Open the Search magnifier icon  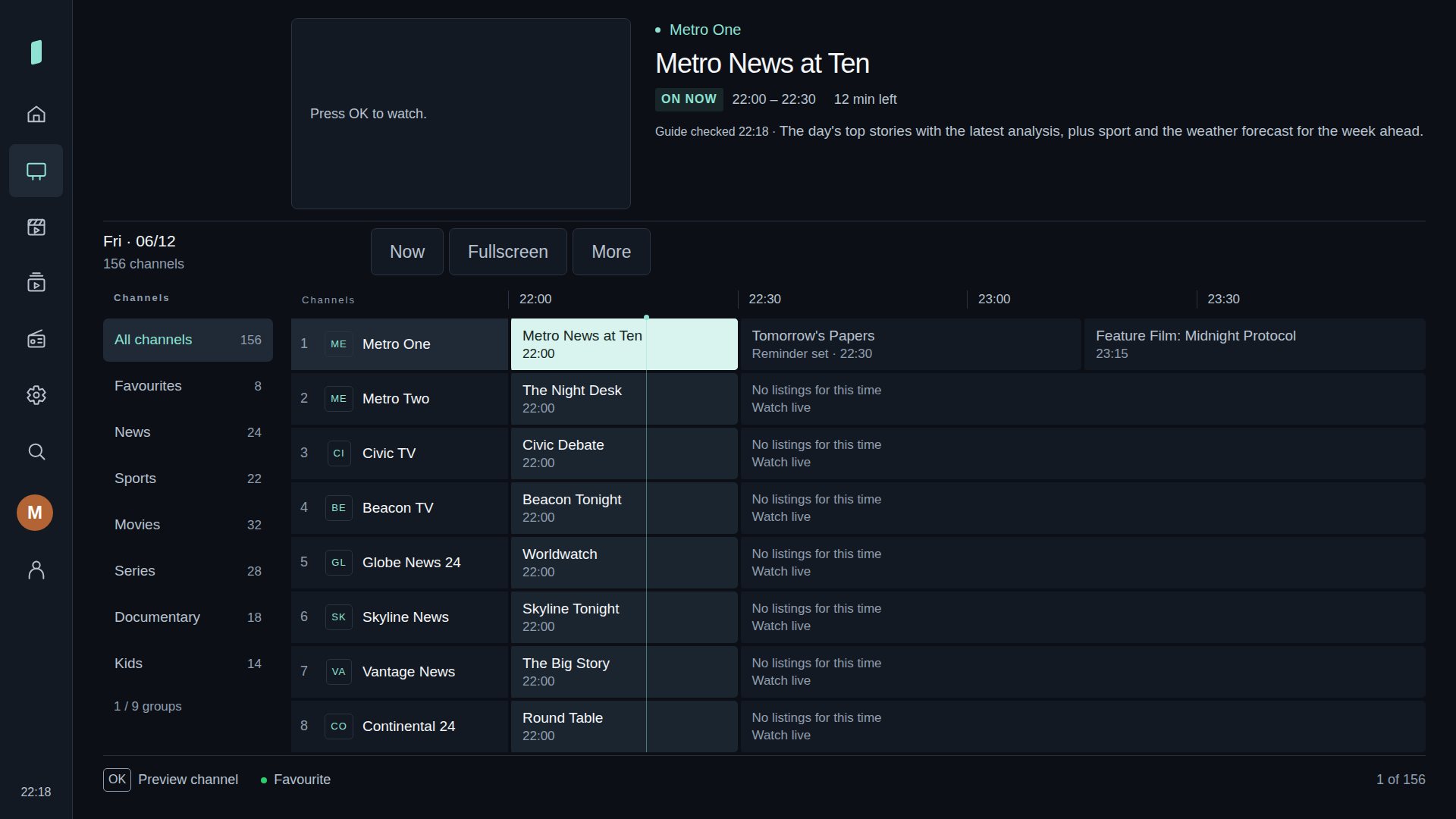(x=36, y=452)
